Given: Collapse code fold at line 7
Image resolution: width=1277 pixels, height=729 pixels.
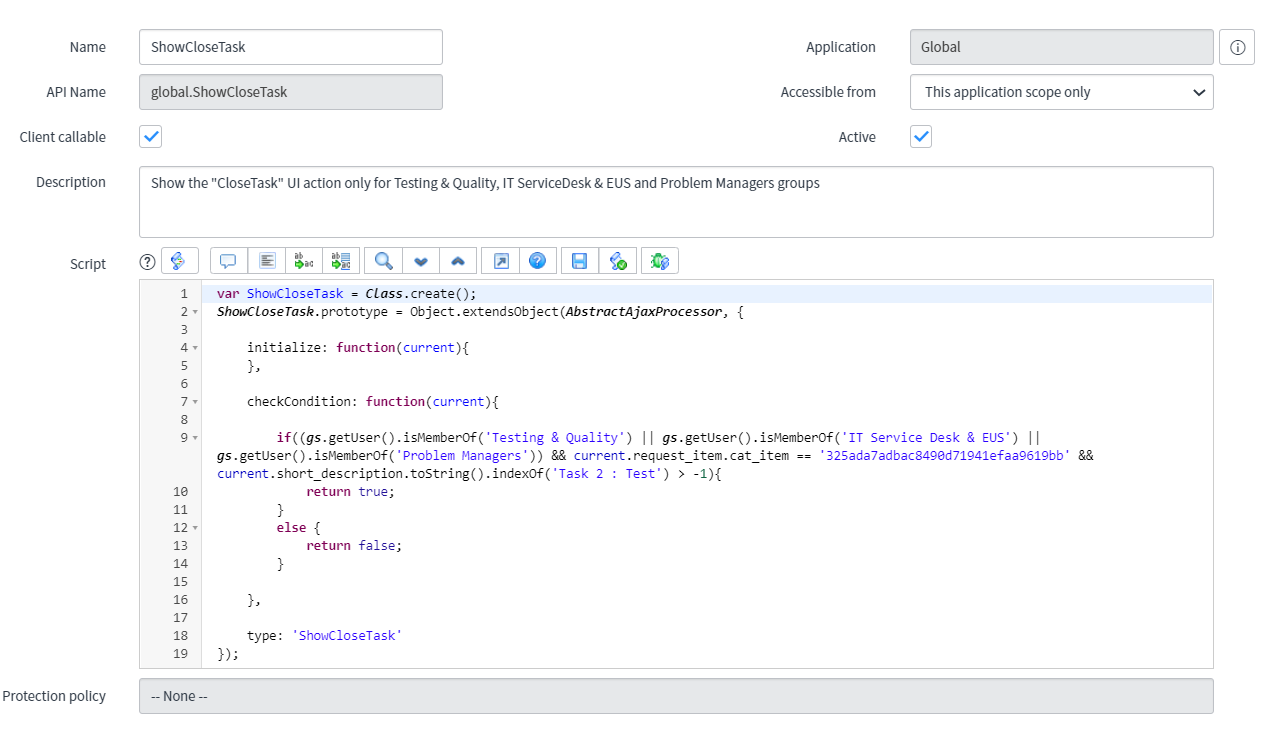Looking at the screenshot, I should coord(195,402).
